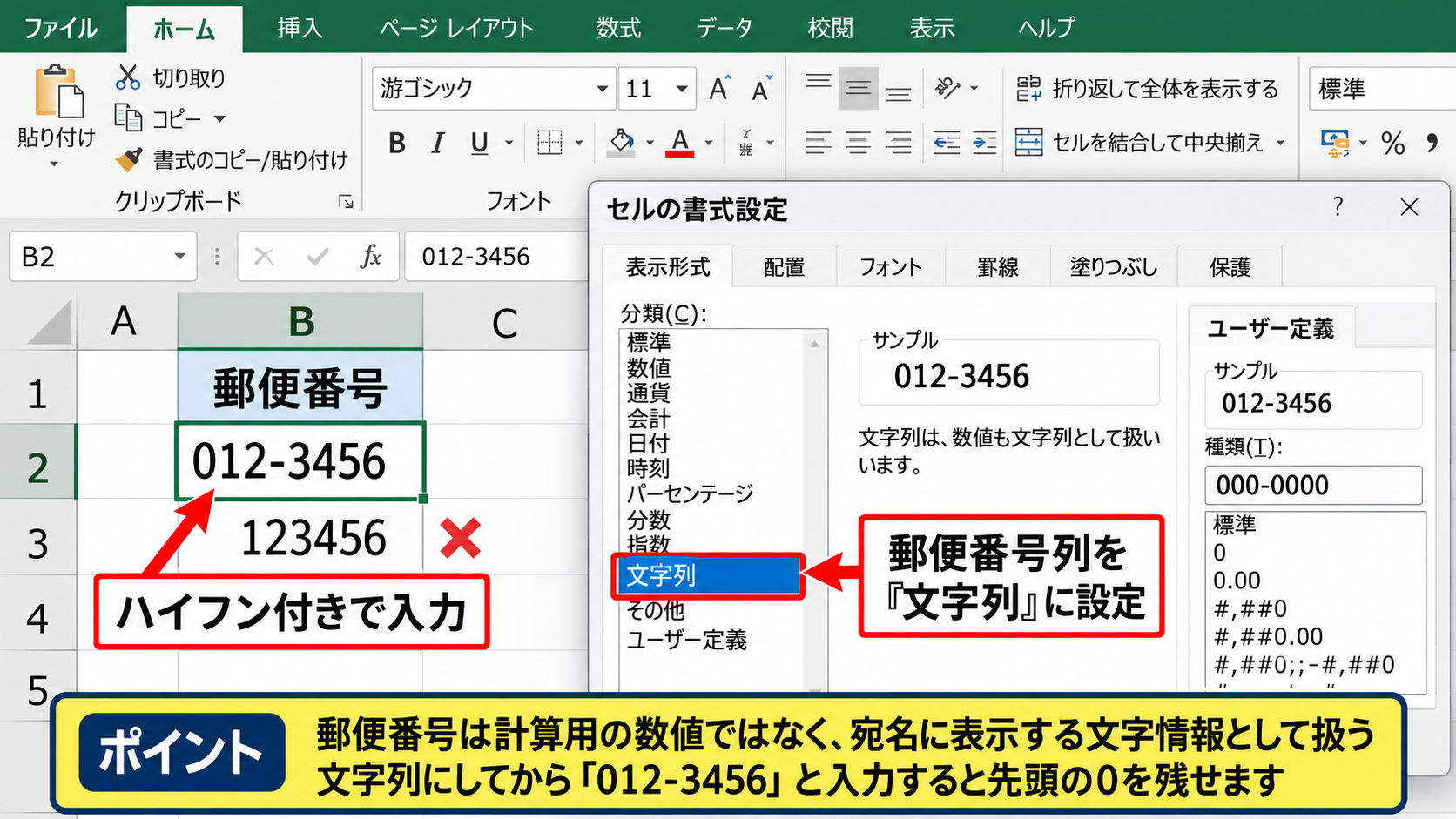Open the 挿入 ribbon tab
The height and width of the screenshot is (819, 1456).
click(x=300, y=28)
